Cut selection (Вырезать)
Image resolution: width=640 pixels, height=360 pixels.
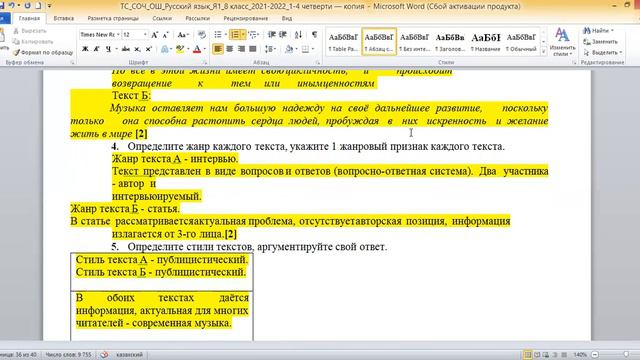tap(30, 31)
